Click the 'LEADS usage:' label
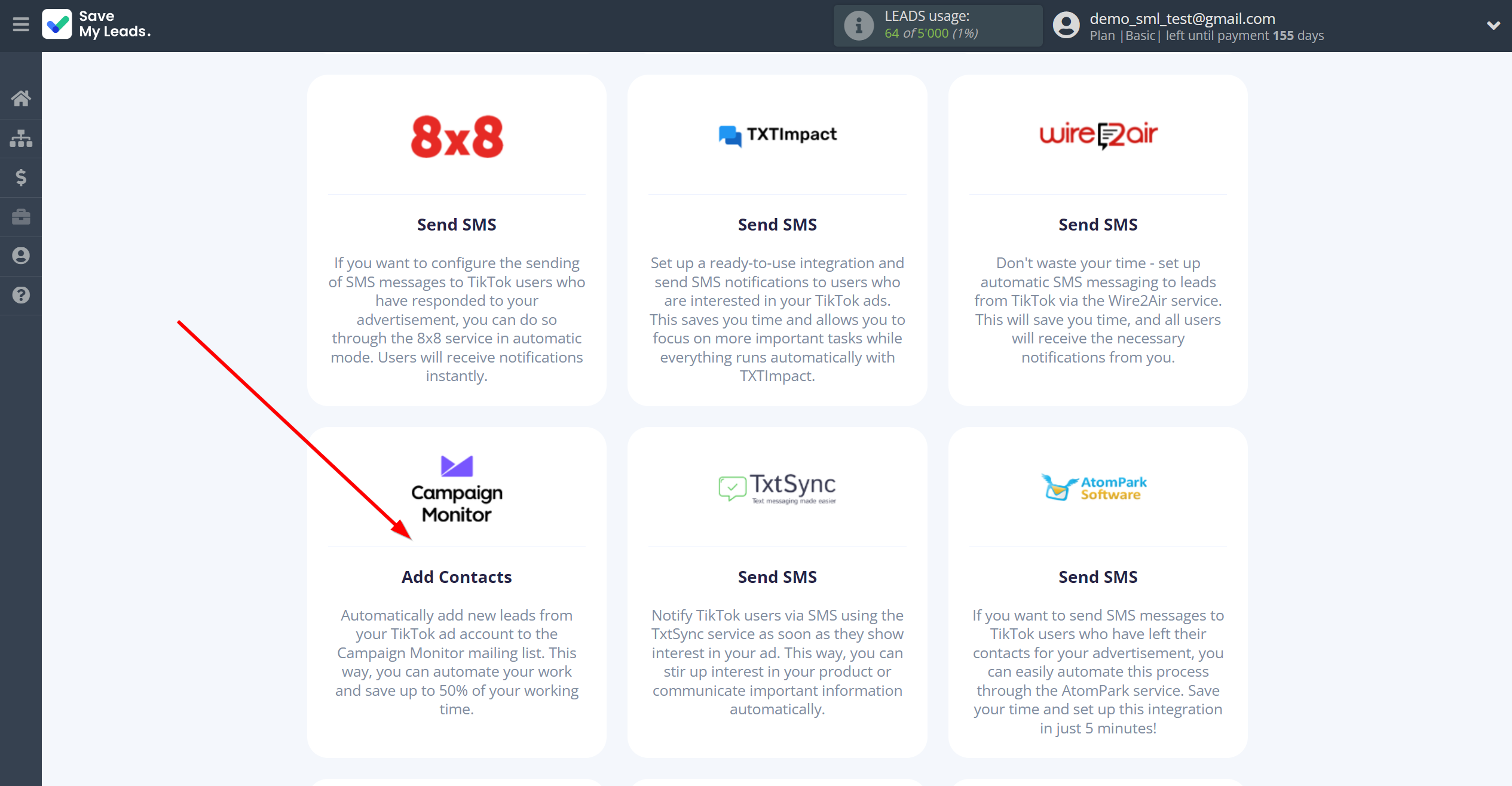Image resolution: width=1512 pixels, height=786 pixels. coord(927,16)
